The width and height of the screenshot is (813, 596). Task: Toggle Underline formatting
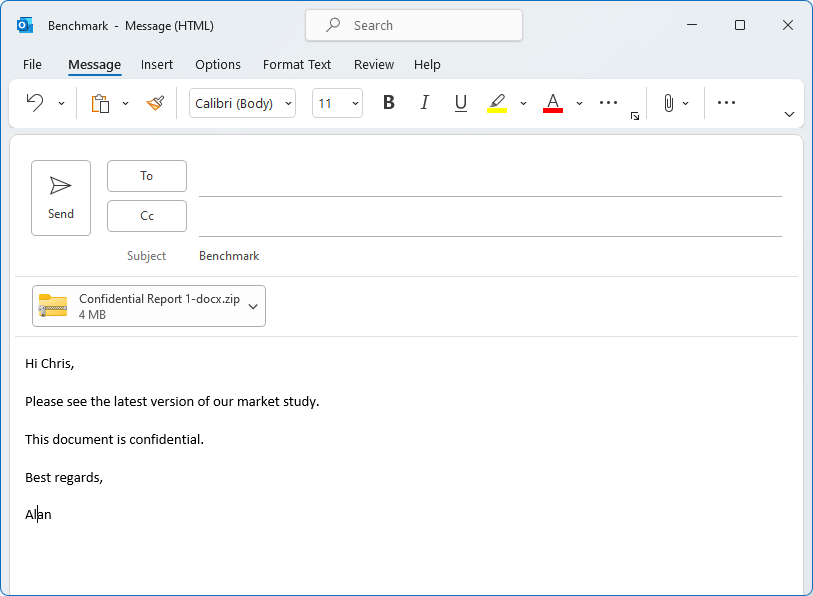460,103
